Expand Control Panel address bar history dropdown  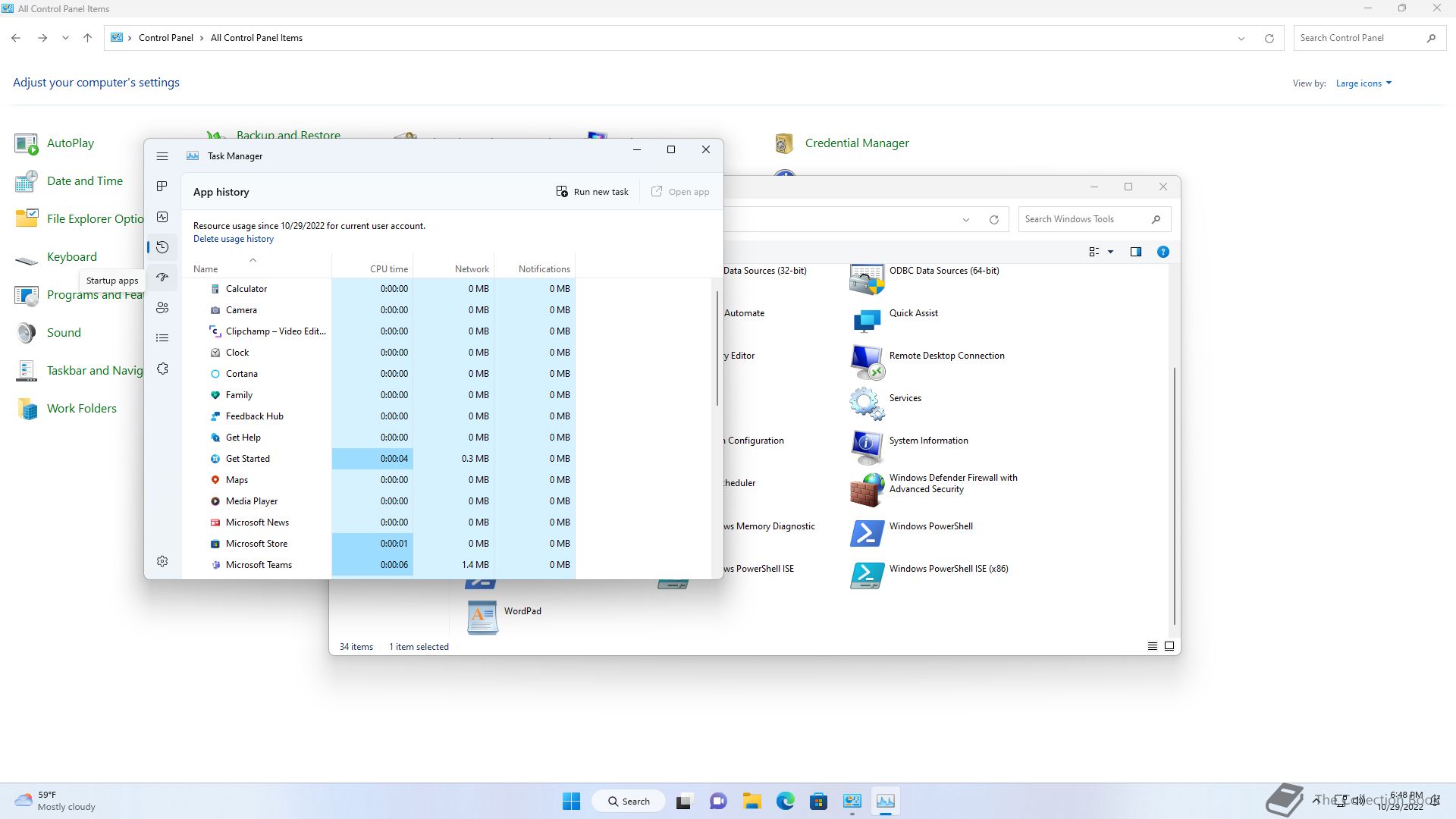[1241, 38]
